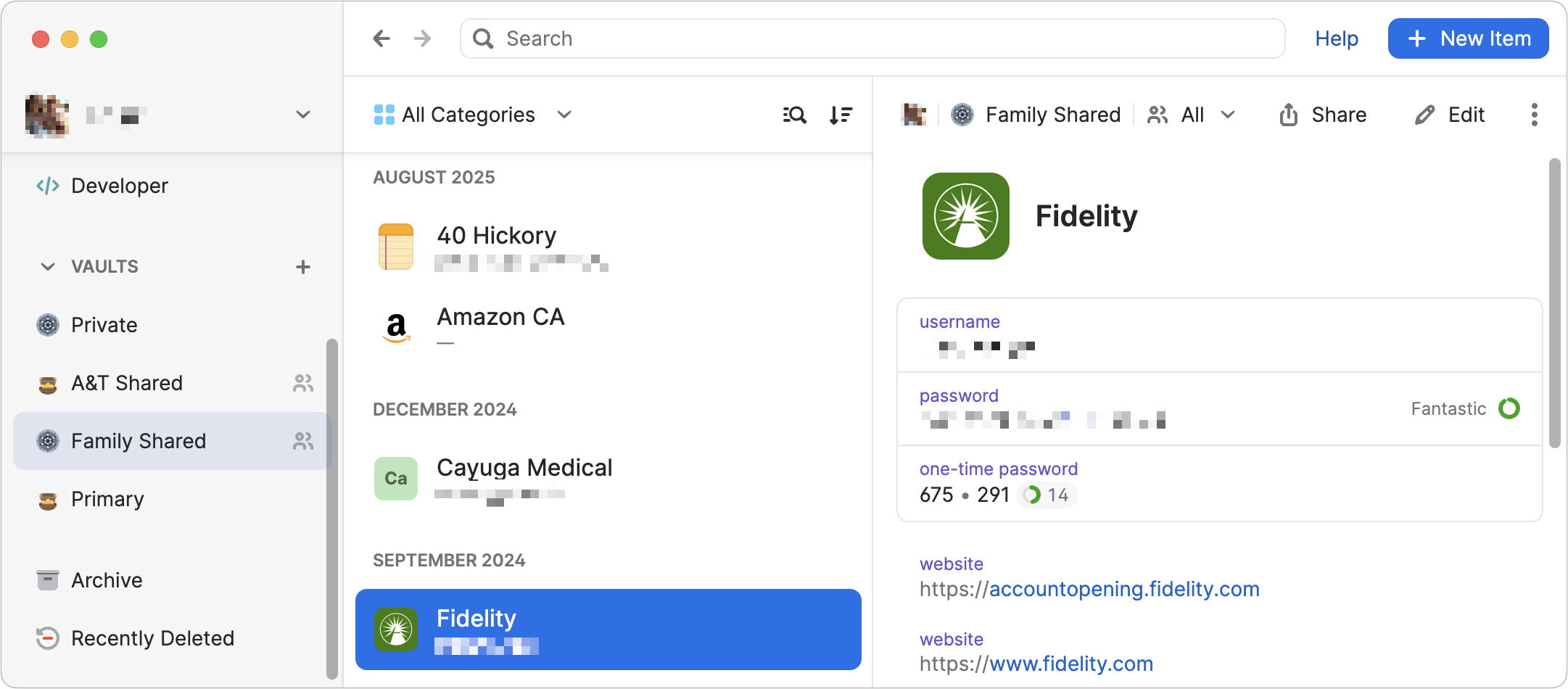Click the sort order icon

[x=841, y=115]
